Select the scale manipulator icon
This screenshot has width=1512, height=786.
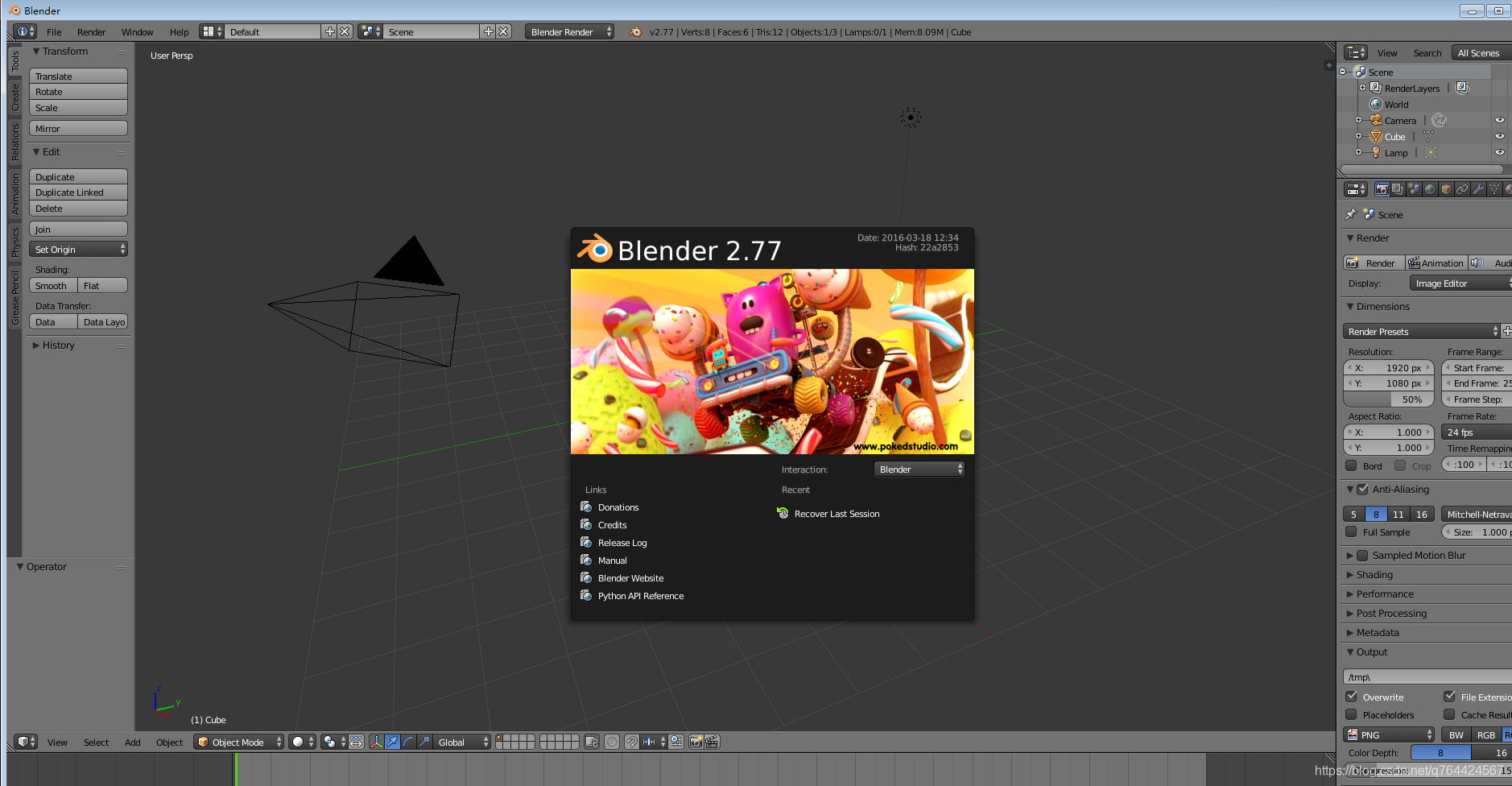[x=424, y=742]
